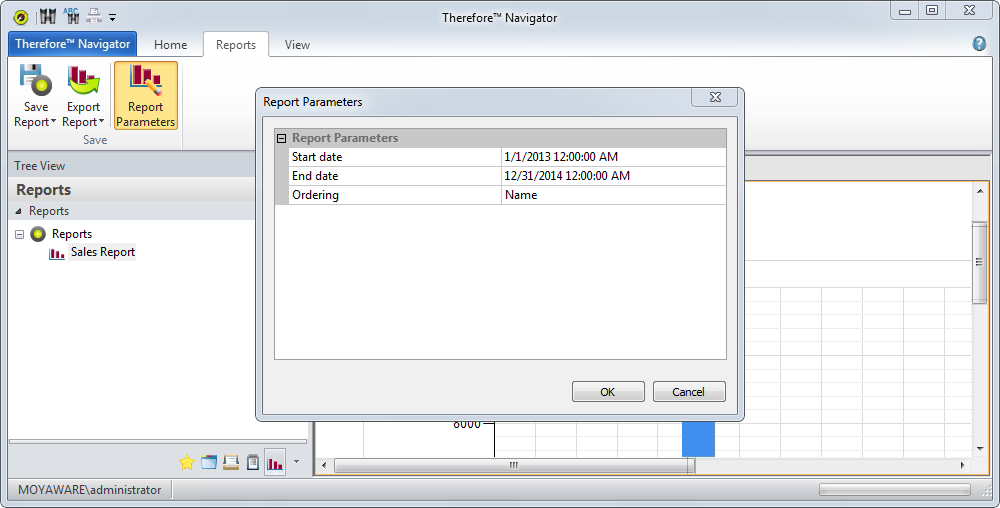This screenshot has width=1000, height=508.
Task: Click the Export Report icon
Action: pyautogui.click(x=83, y=81)
